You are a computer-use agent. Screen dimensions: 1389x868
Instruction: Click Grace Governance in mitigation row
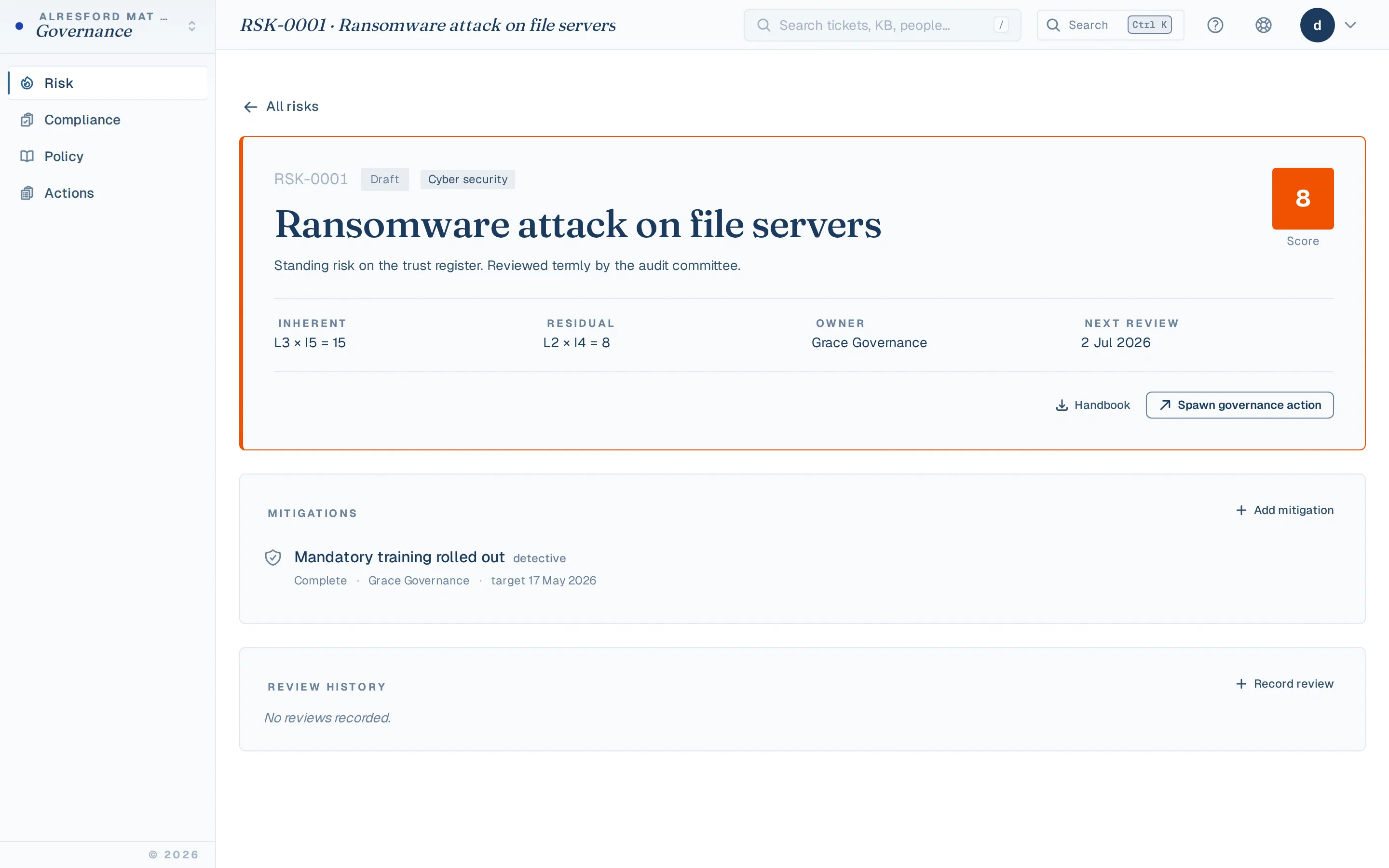coord(419,581)
